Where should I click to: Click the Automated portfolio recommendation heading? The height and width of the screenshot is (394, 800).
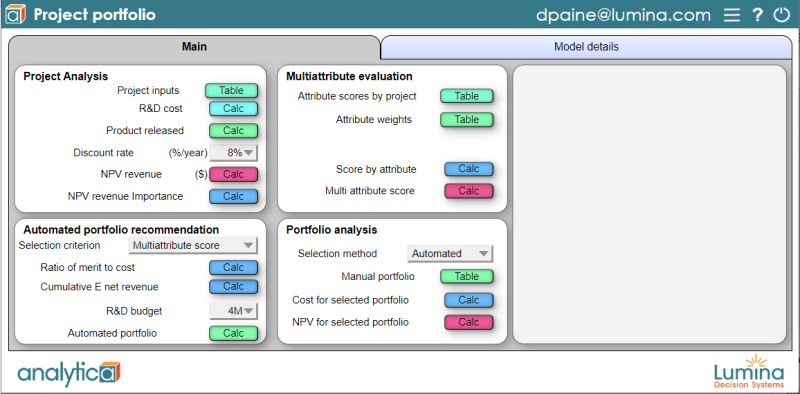click(x=121, y=230)
